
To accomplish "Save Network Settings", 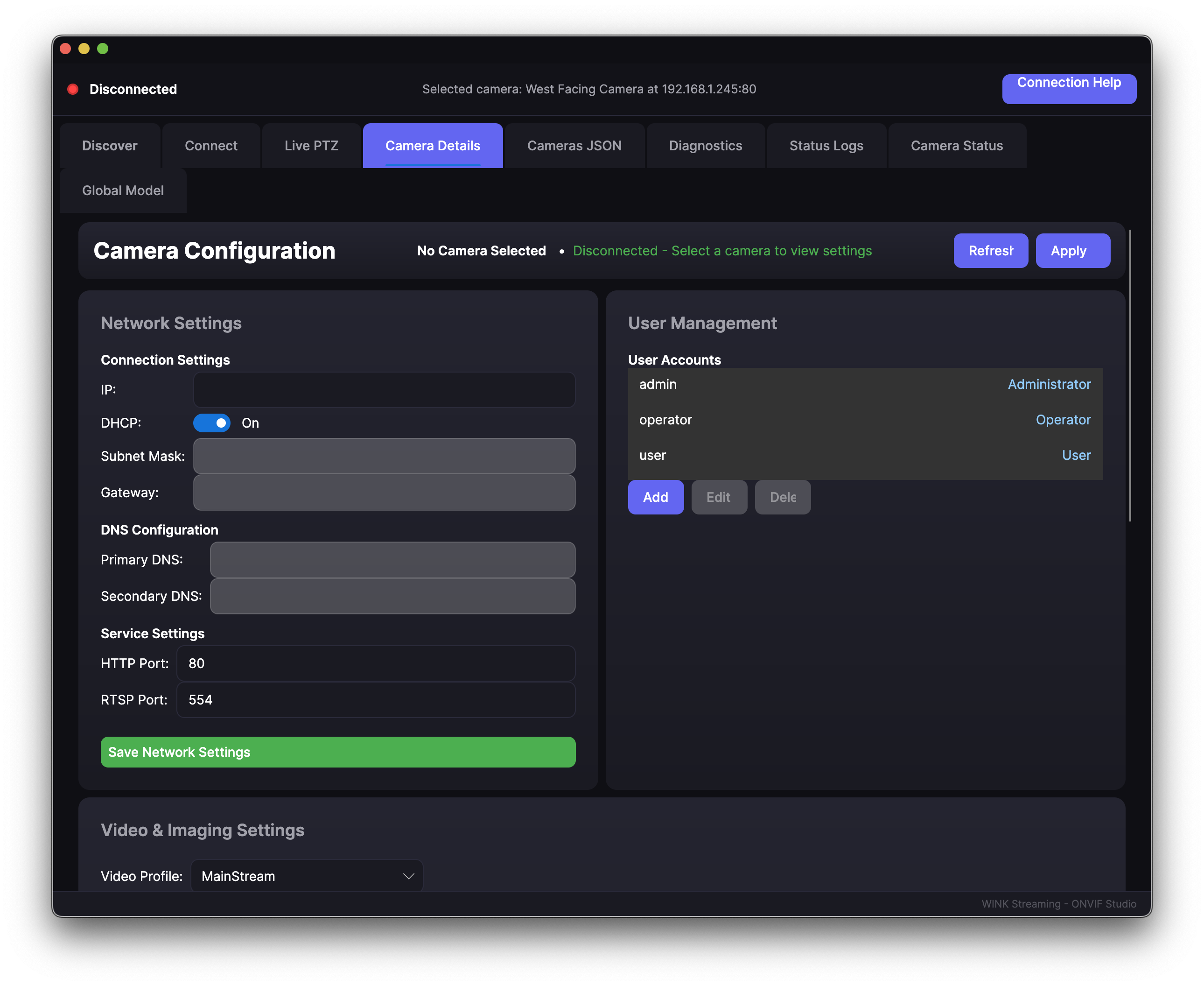I will click(x=338, y=752).
